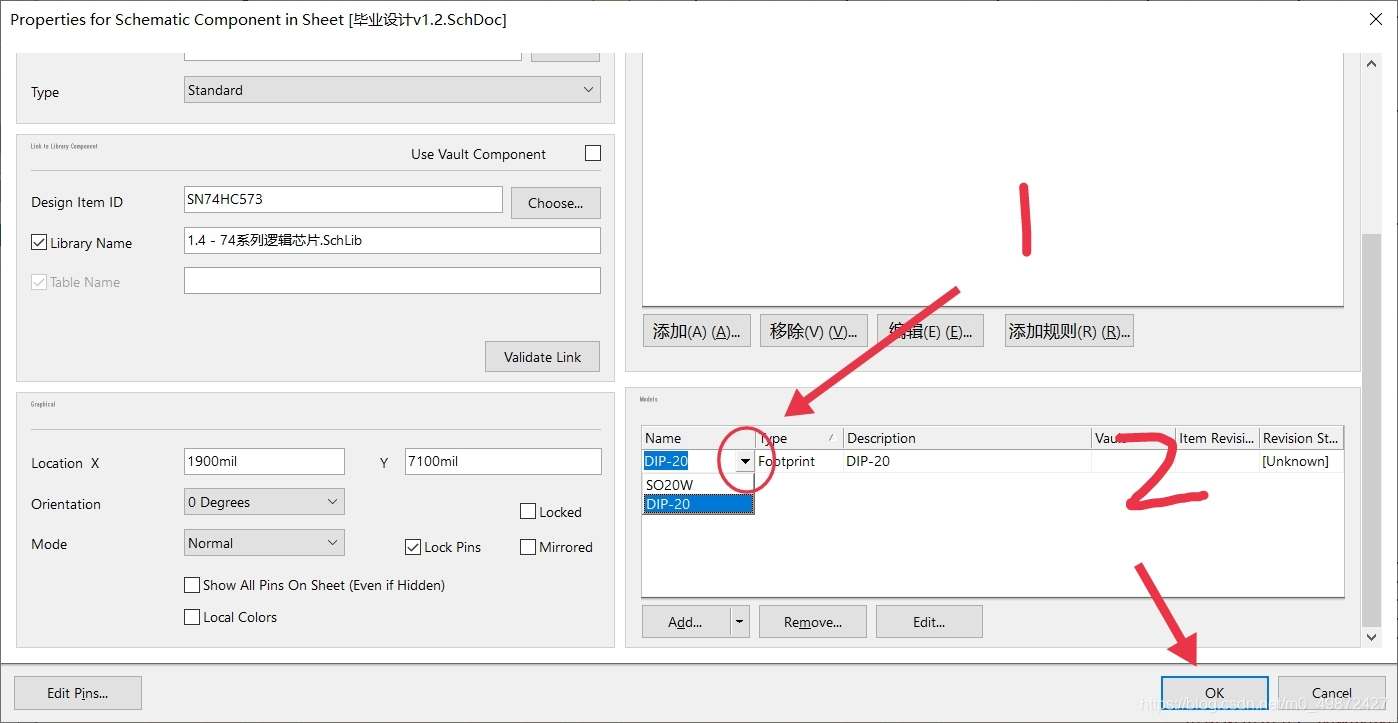Open the Add model dropdown arrow
The height and width of the screenshot is (723, 1398).
pyautogui.click(x=740, y=622)
